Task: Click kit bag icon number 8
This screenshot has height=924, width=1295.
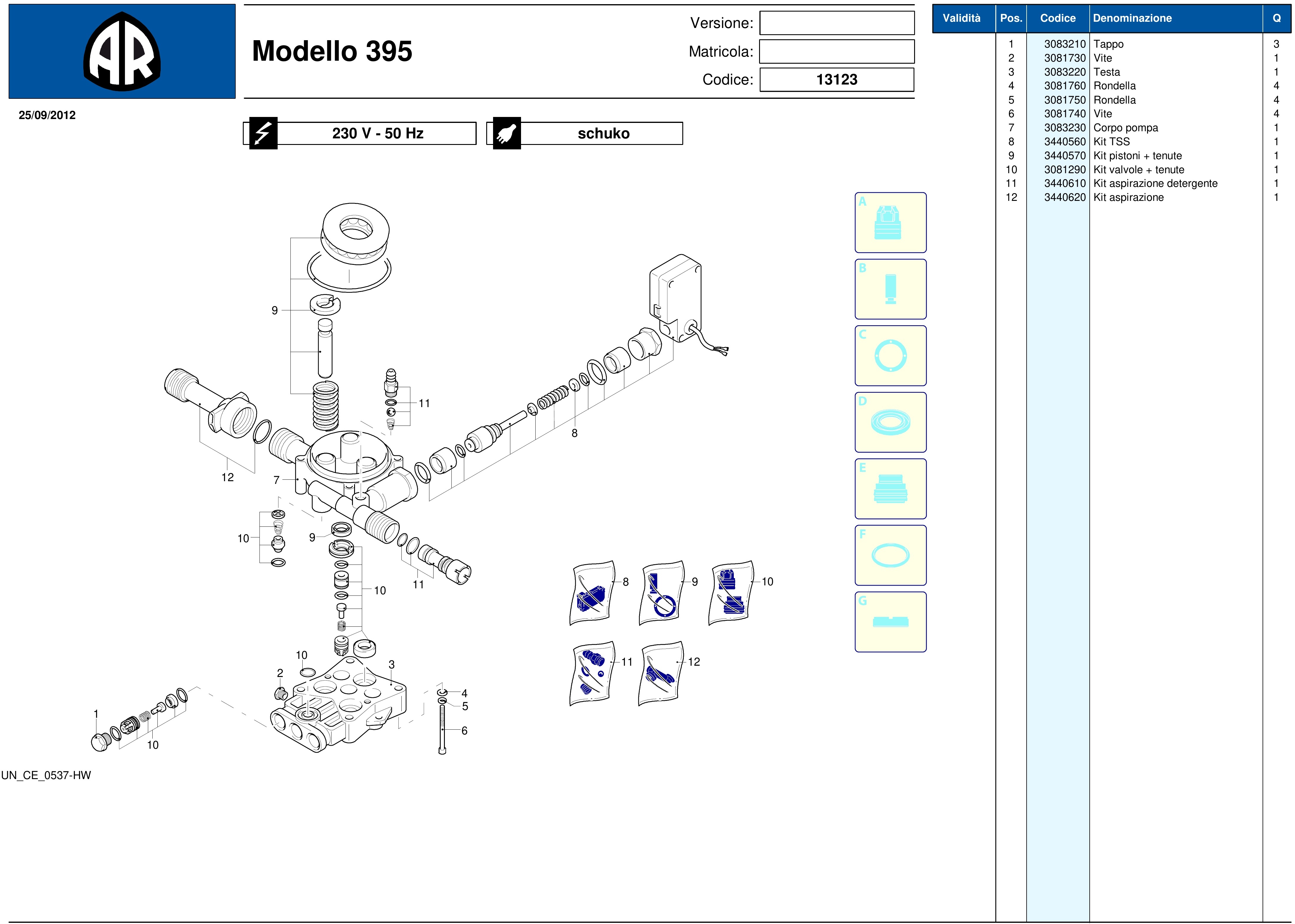Action: click(593, 593)
